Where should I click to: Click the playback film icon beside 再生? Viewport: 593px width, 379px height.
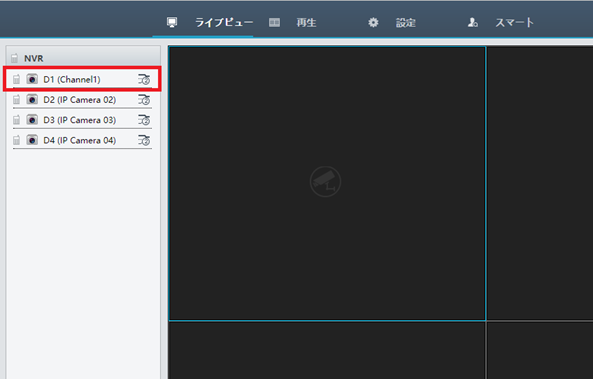click(274, 23)
